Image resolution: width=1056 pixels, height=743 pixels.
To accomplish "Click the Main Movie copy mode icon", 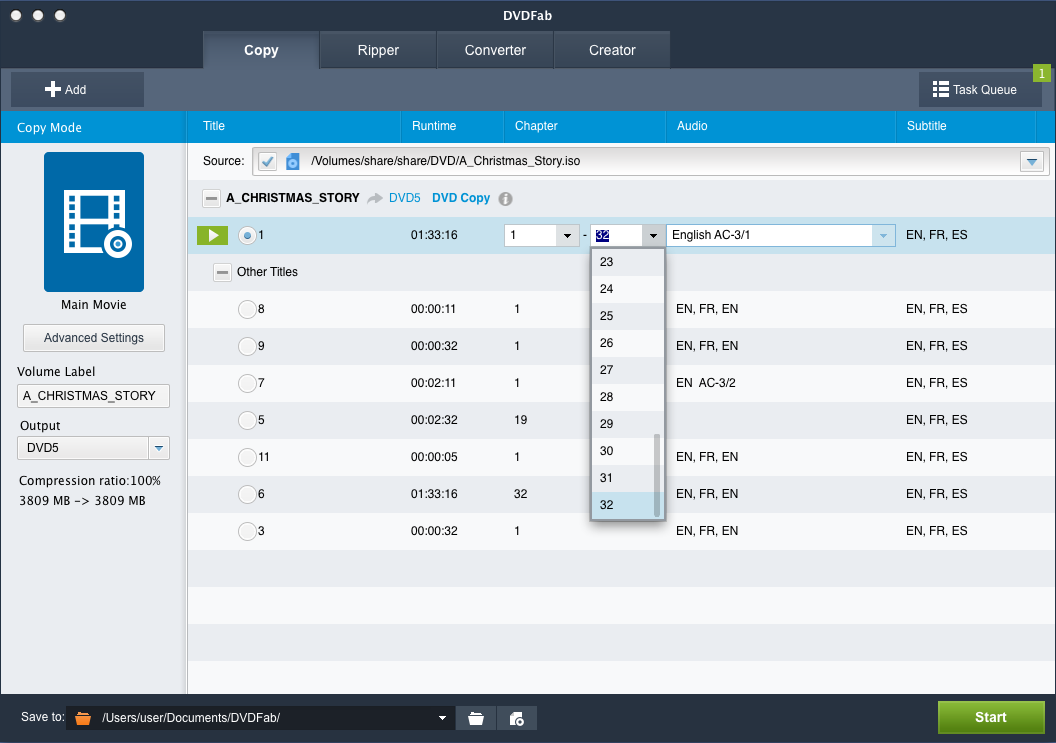I will coord(93,222).
